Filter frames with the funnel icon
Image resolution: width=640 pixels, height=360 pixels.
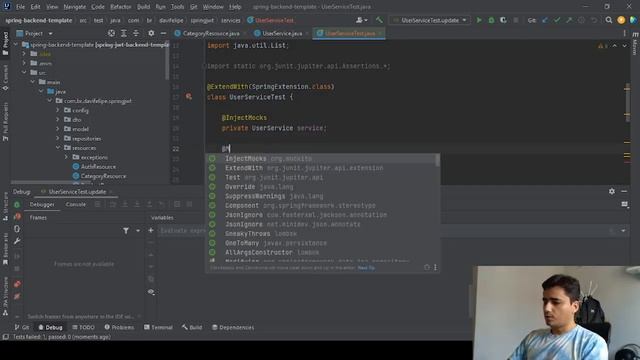click(x=126, y=231)
